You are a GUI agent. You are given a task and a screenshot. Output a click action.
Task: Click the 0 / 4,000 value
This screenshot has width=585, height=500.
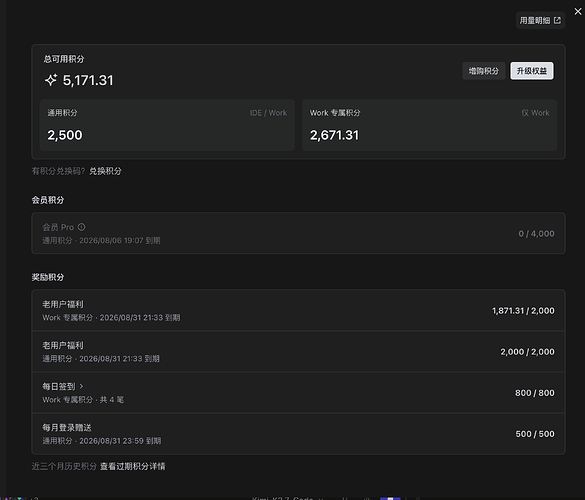pyautogui.click(x=536, y=234)
